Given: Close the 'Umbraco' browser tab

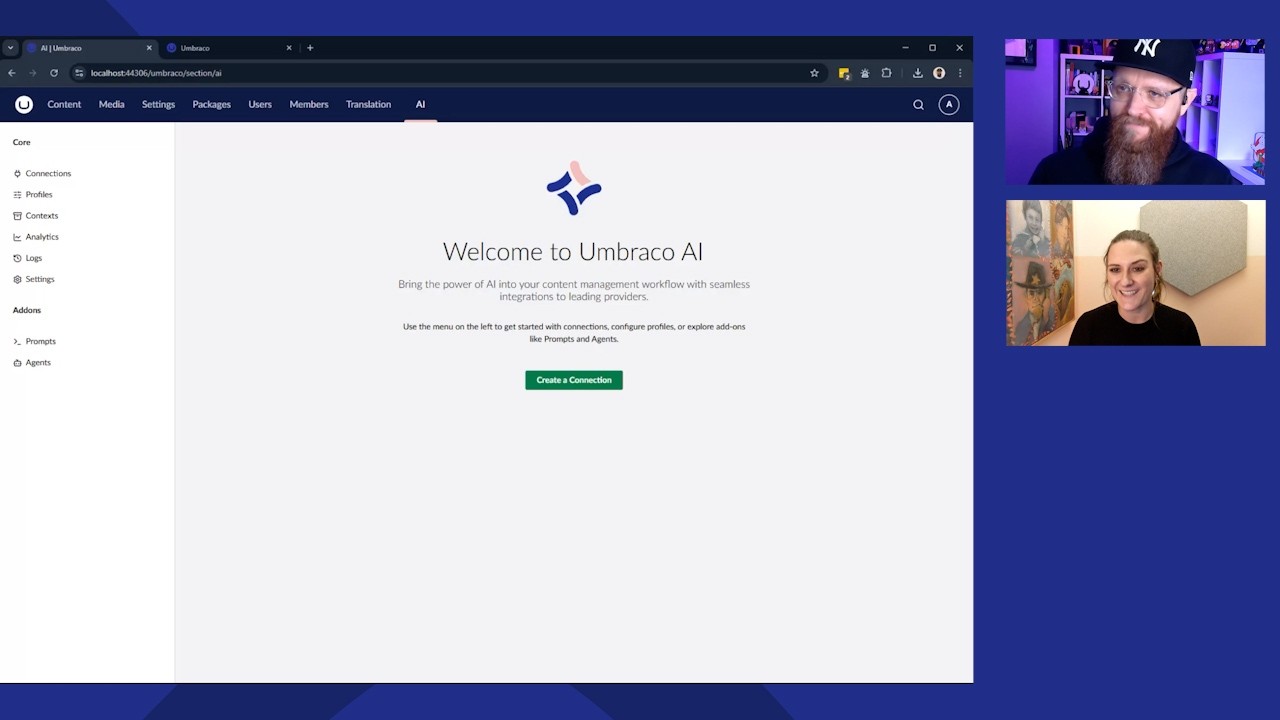Looking at the screenshot, I should (289, 48).
